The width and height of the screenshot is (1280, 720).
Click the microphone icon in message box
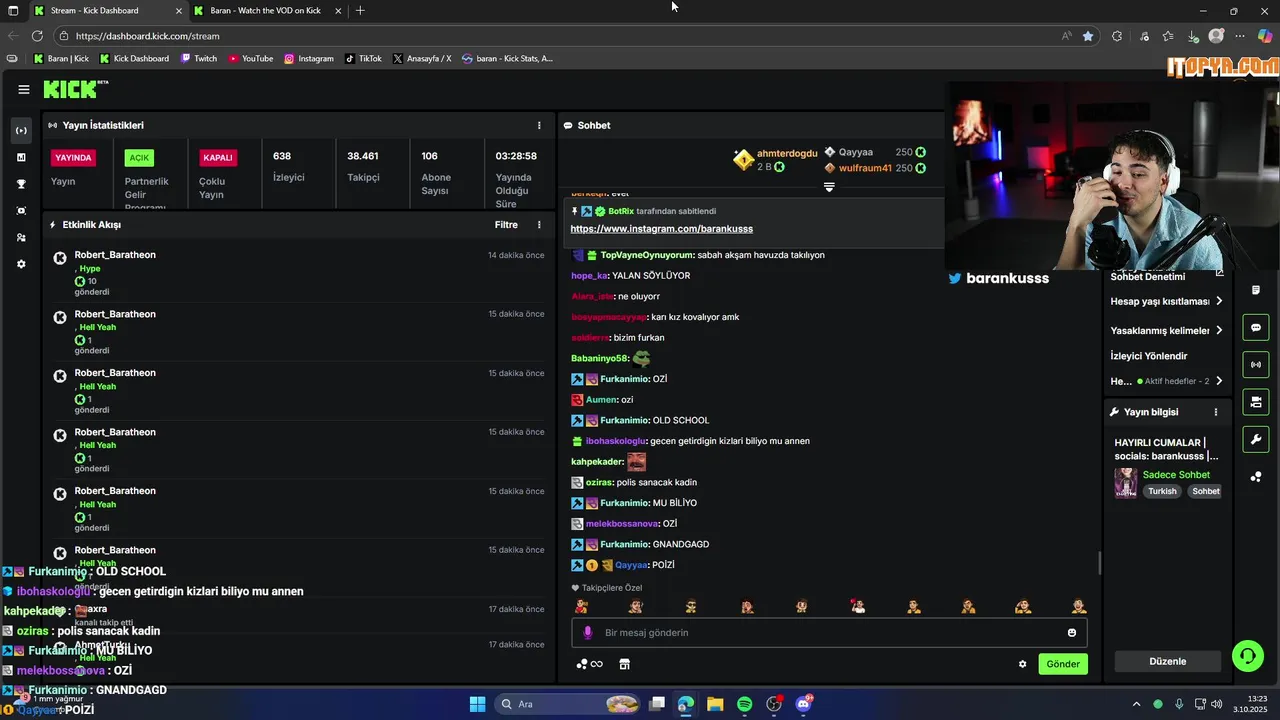[x=588, y=632]
